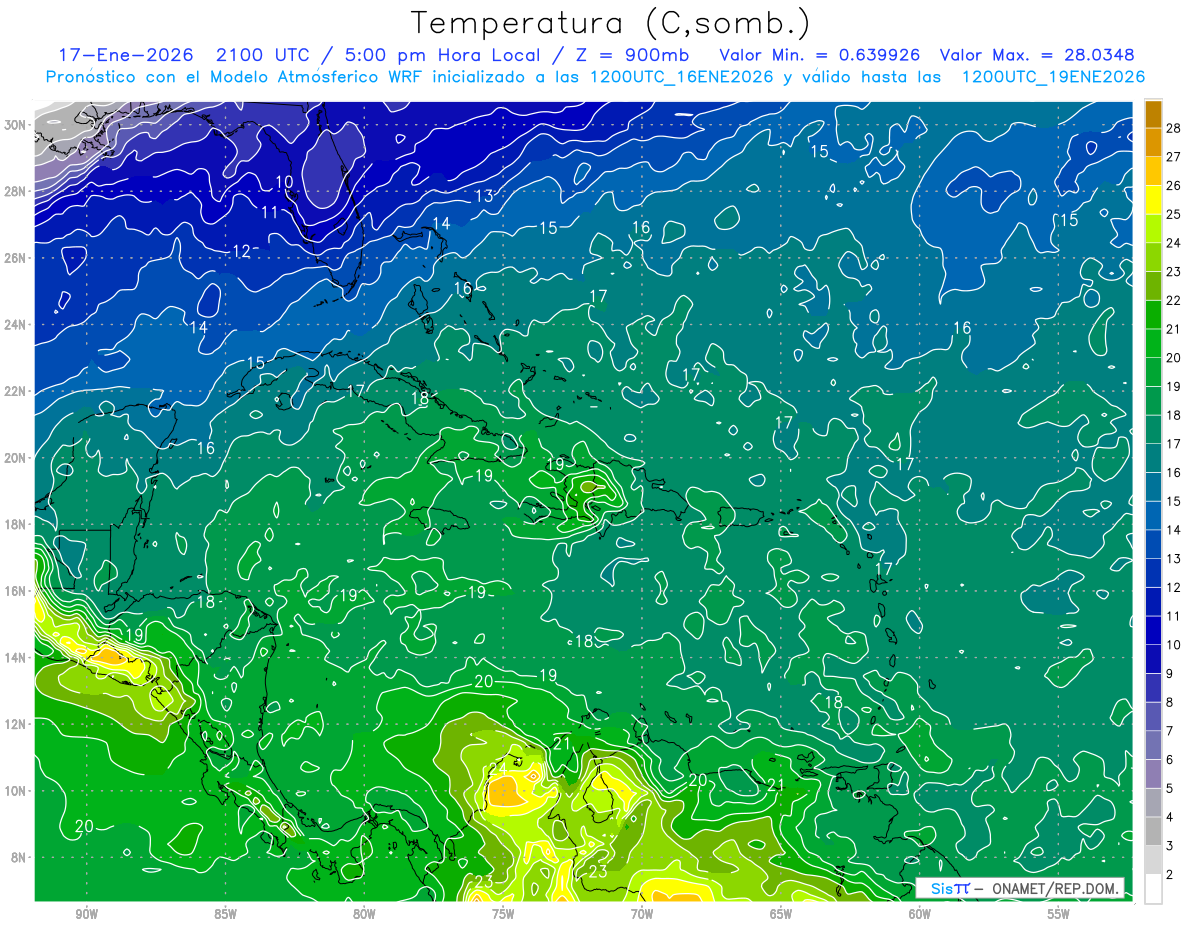This screenshot has height=927, width=1200.
Task: Click the contour label 12 on the map
Action: coord(241,252)
